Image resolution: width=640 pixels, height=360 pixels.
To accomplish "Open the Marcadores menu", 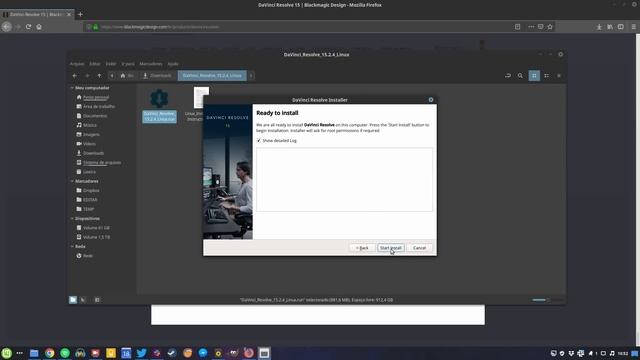I will 151,64.
